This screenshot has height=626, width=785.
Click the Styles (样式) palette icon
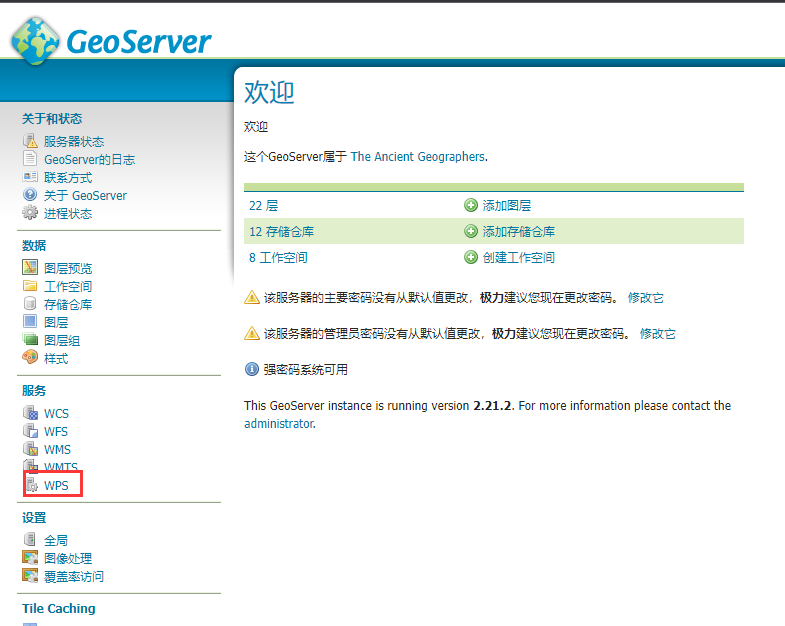coord(30,358)
